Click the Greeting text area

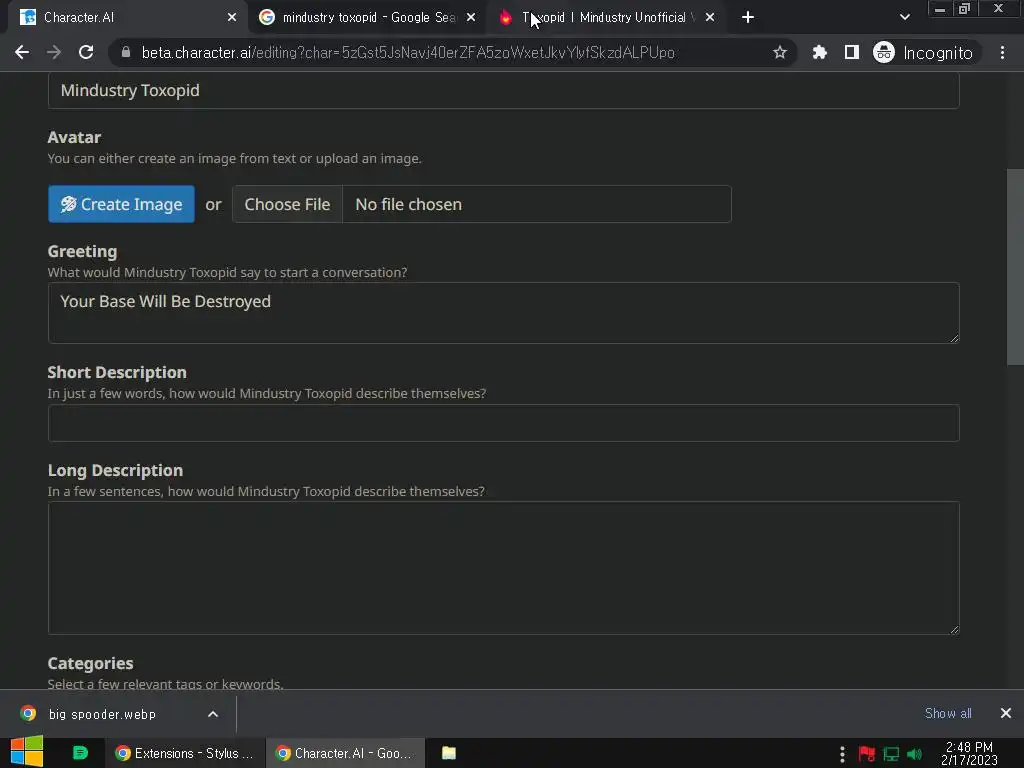[504, 313]
